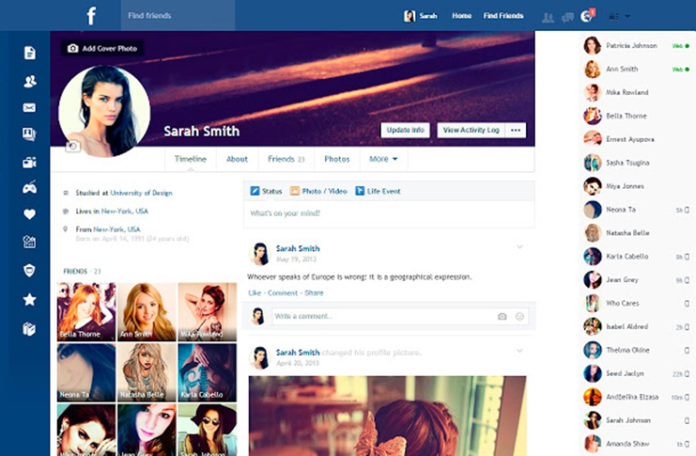Image resolution: width=696 pixels, height=456 pixels.
Task: Expand the More dropdown on profile tabs
Action: (383, 159)
